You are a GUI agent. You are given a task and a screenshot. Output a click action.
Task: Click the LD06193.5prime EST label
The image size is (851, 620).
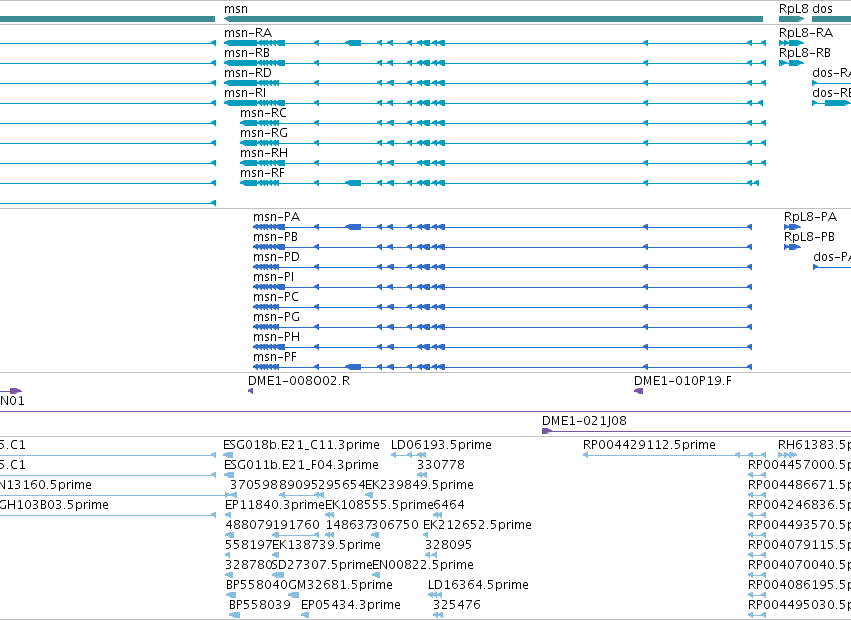(441, 445)
